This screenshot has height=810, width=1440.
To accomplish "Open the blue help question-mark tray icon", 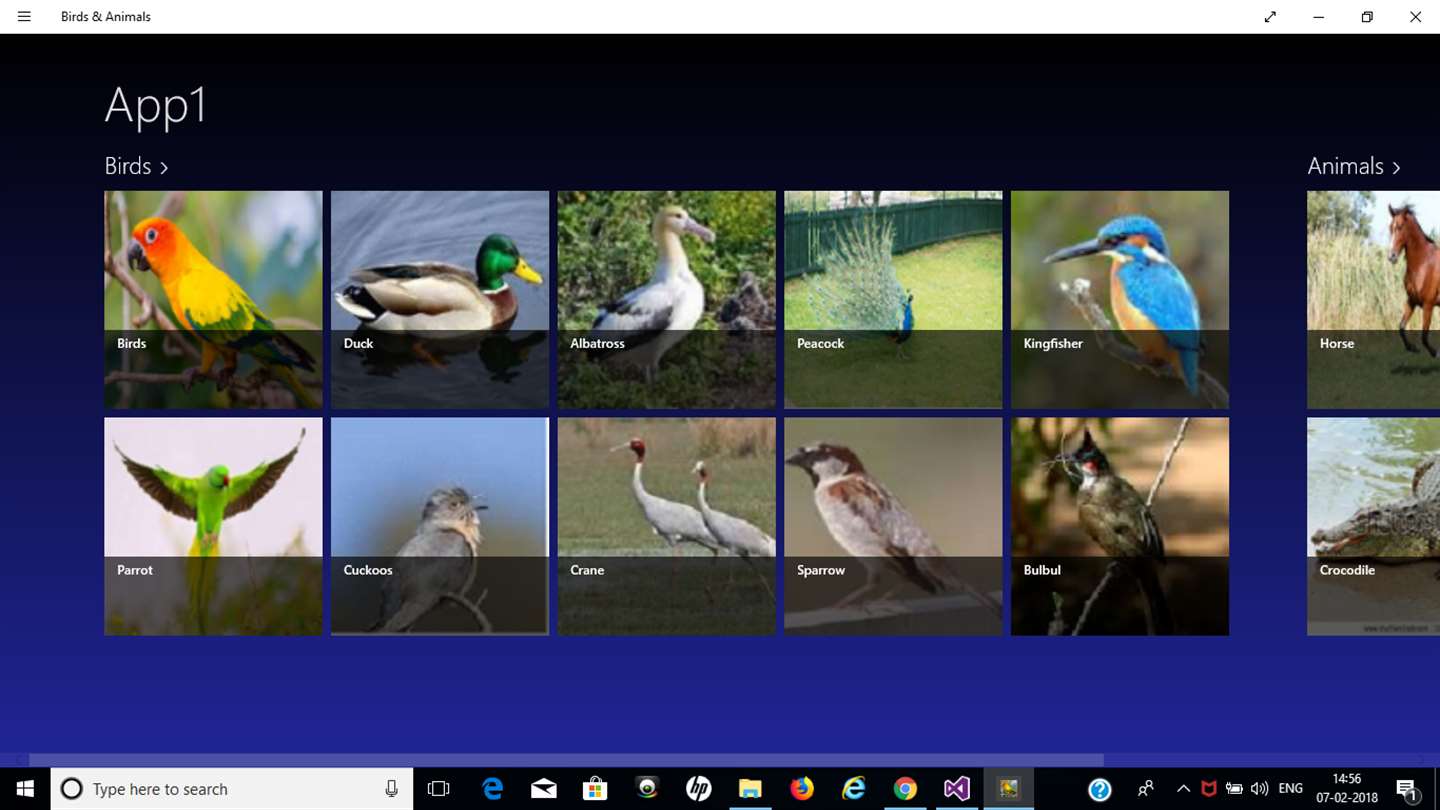I will tap(1100, 789).
